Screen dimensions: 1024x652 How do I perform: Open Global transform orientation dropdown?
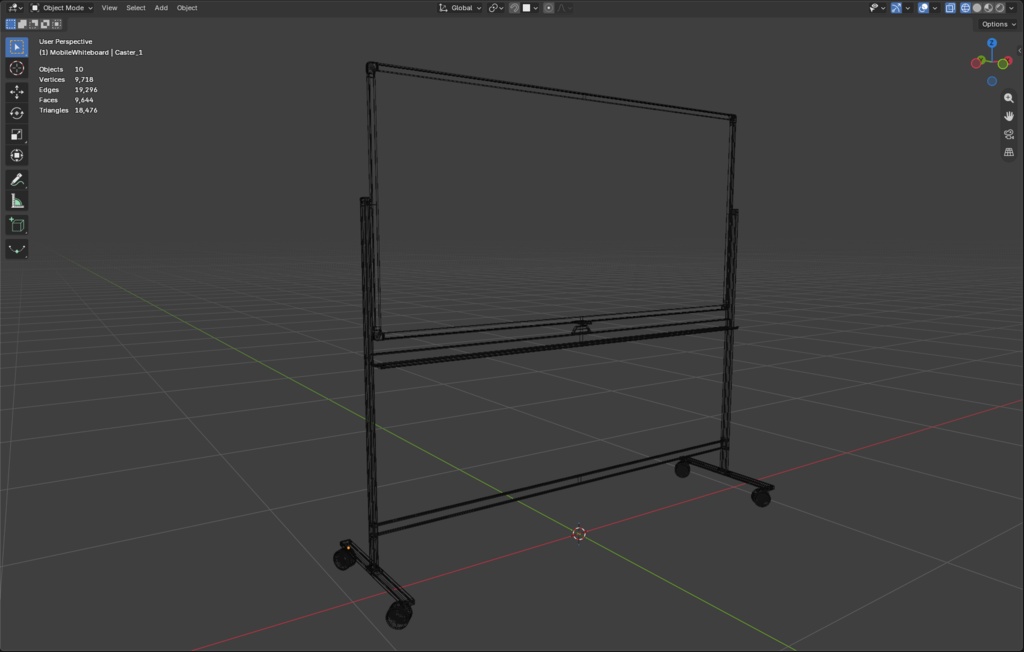pos(460,8)
